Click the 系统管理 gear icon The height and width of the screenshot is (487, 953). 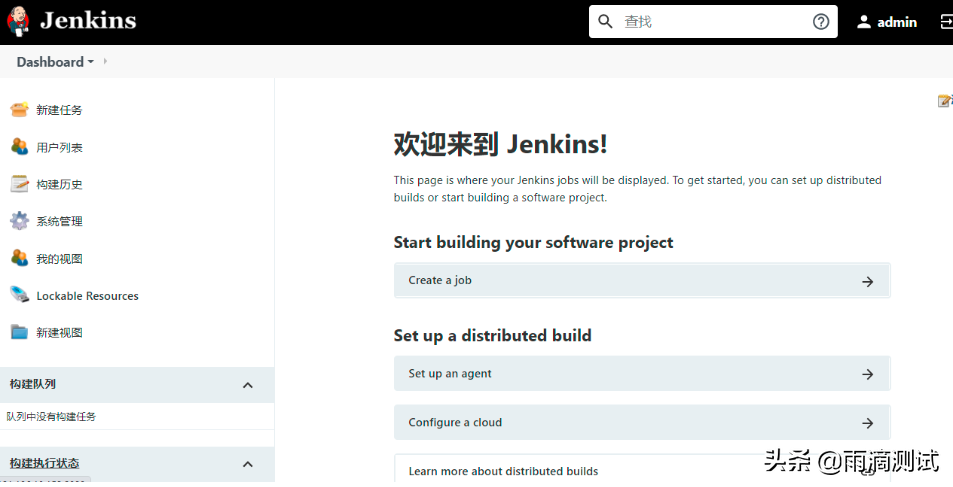pos(19,221)
